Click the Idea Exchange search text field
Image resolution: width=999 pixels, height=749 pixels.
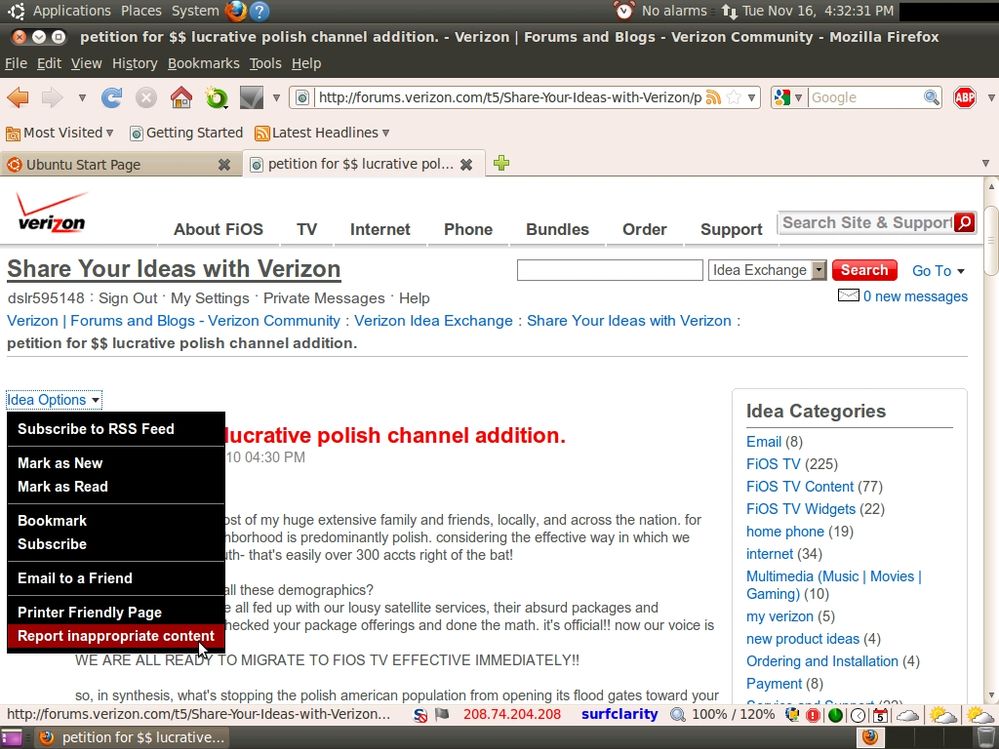610,270
